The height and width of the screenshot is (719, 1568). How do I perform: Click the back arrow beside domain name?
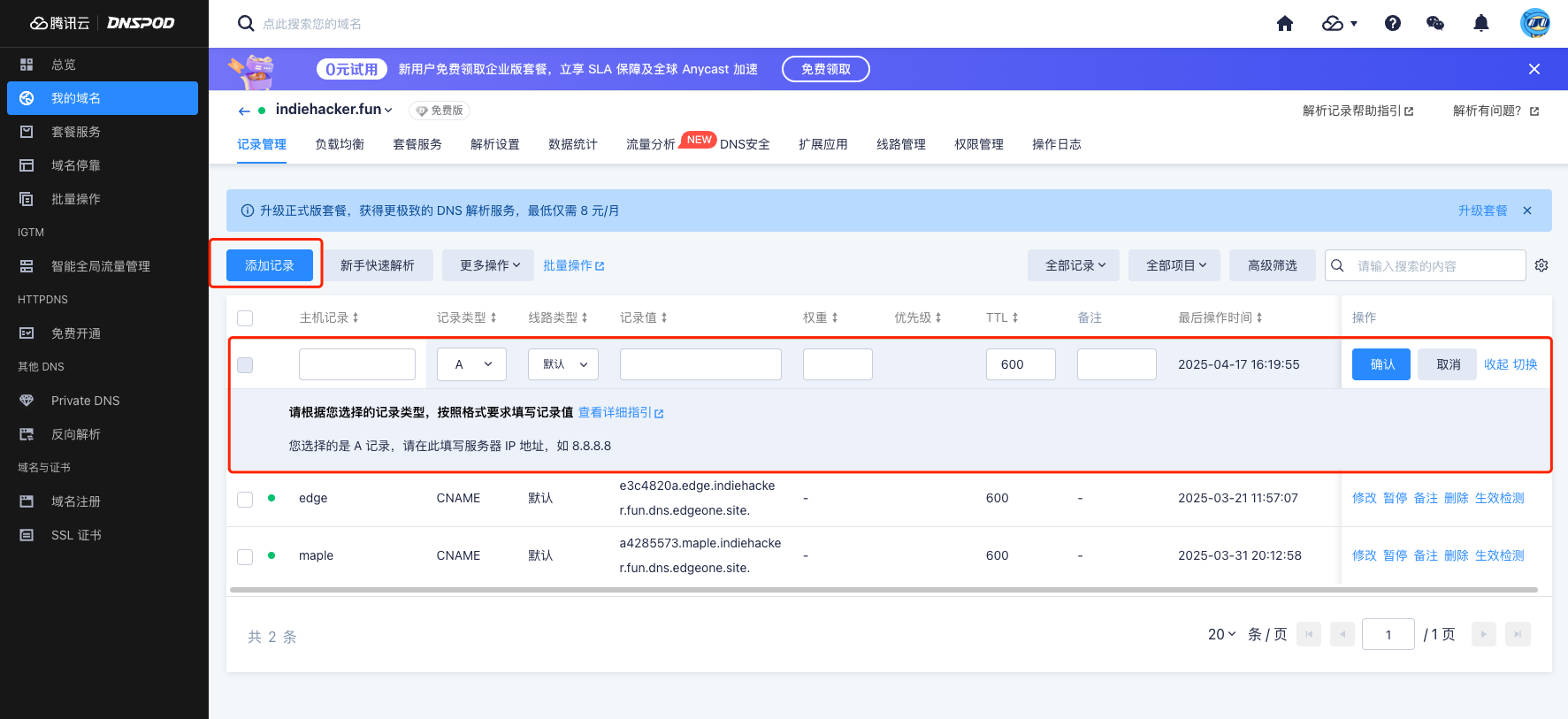(x=244, y=111)
